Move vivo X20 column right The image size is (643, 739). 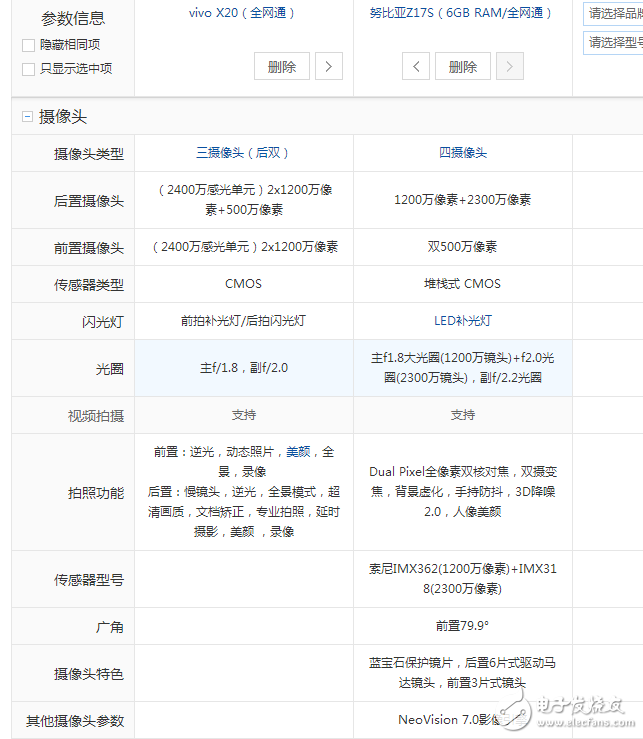[x=329, y=66]
